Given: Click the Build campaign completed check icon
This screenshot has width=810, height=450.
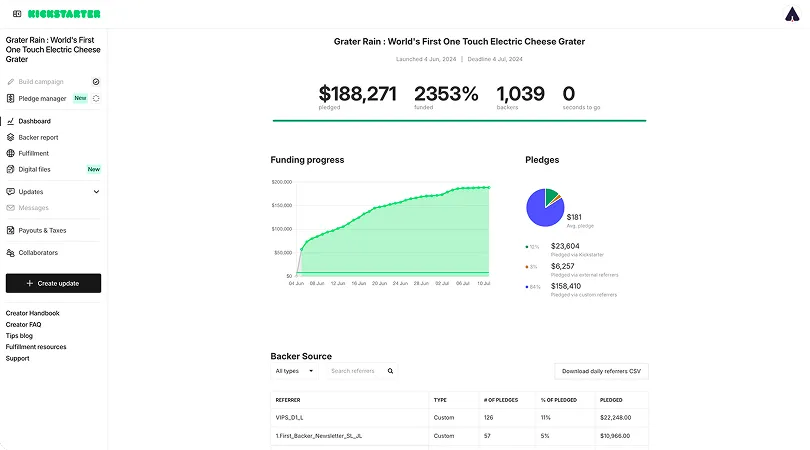Looking at the screenshot, I should [x=96, y=82].
